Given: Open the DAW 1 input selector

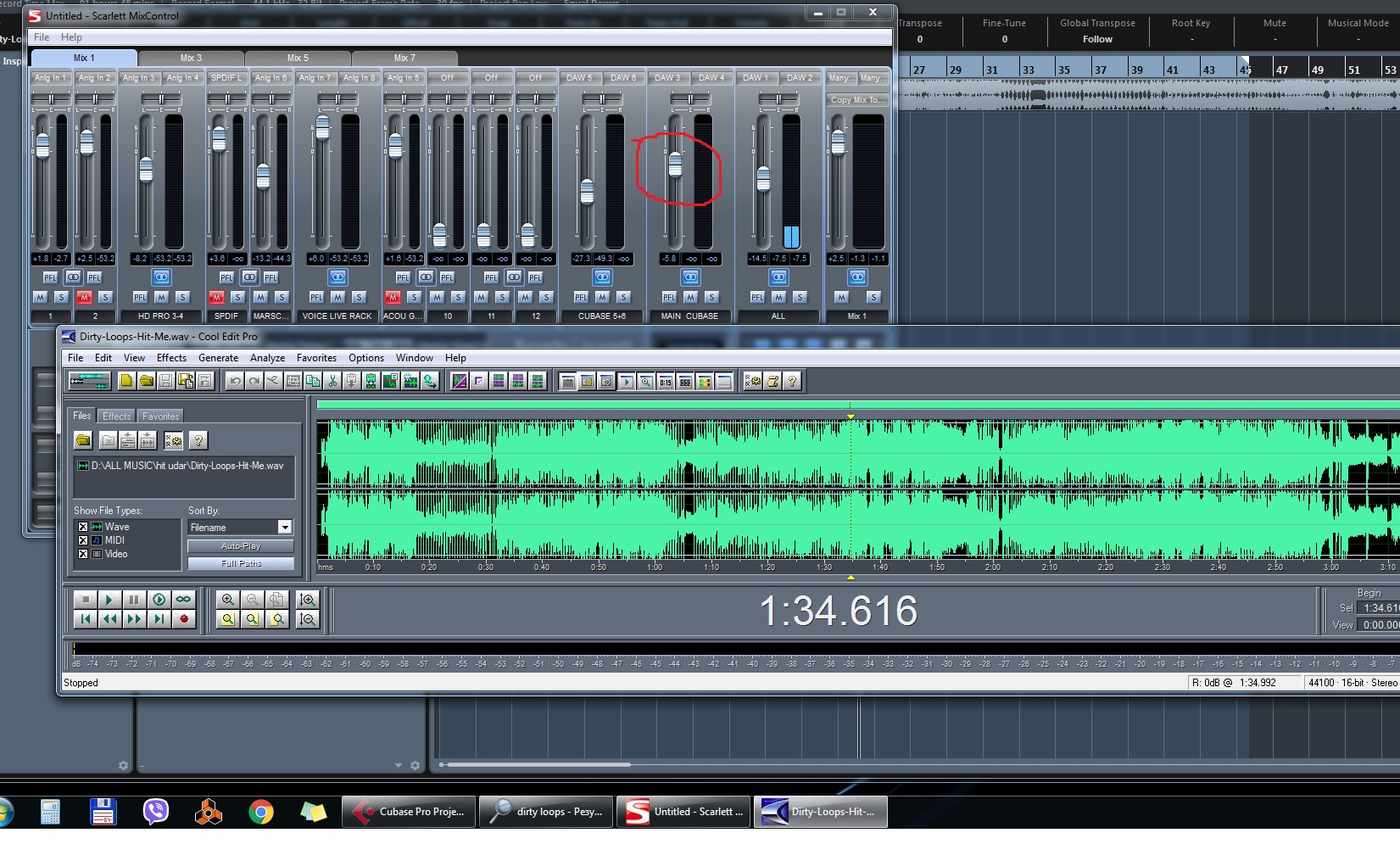Looking at the screenshot, I should pyautogui.click(x=756, y=78).
